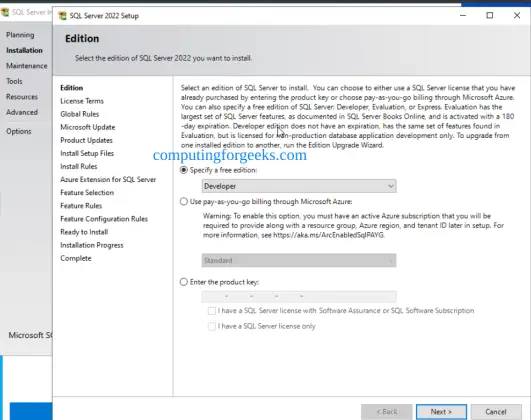Image resolution: width=531 pixels, height=420 pixels.
Task: Select the Ready to Install step
Action: coord(84,232)
